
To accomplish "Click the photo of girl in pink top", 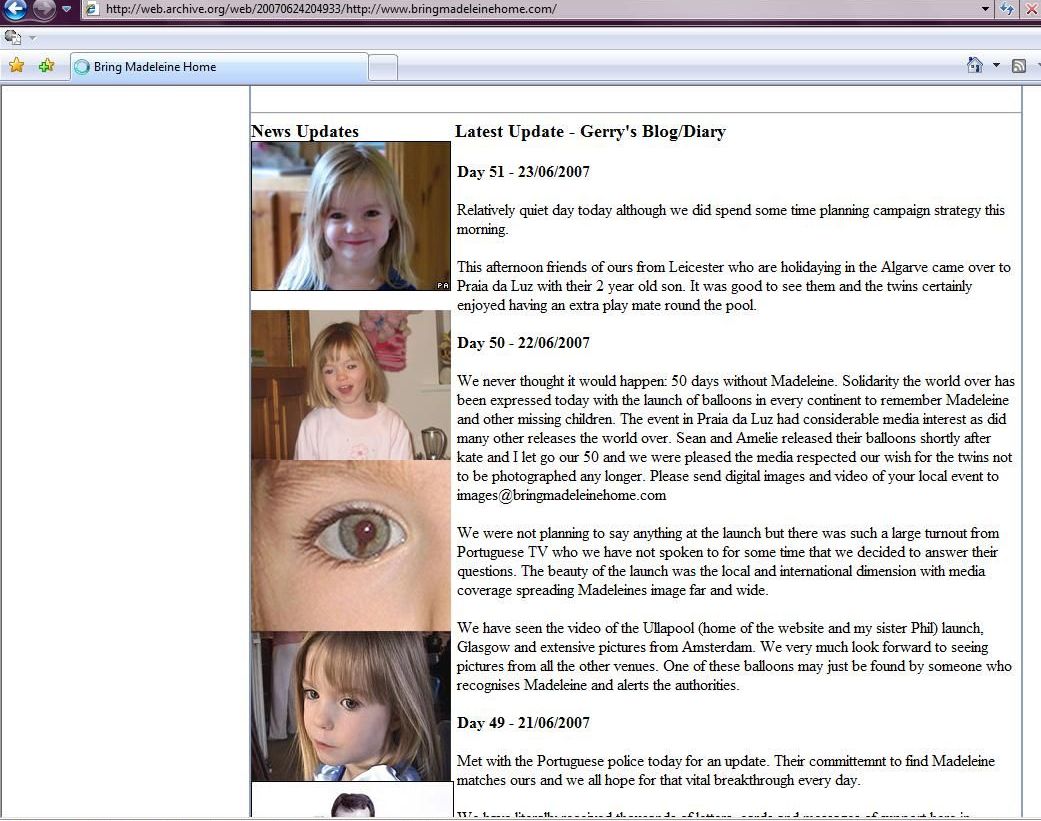I will [x=351, y=385].
